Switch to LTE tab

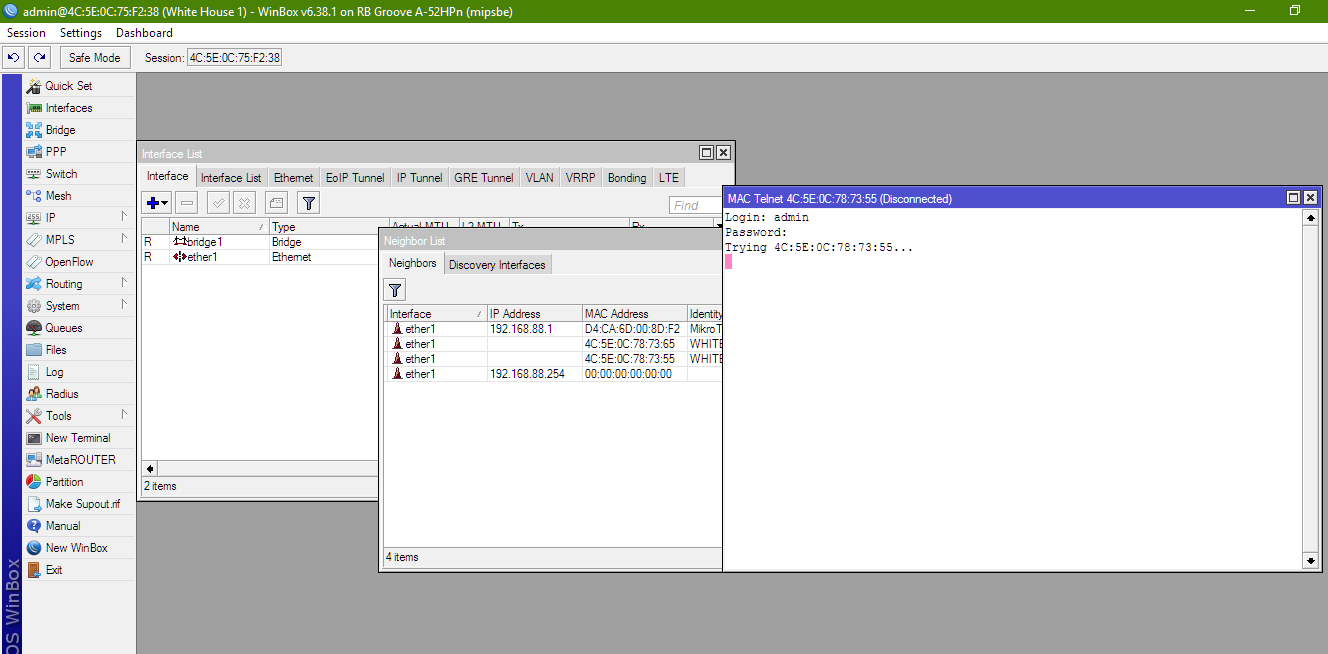pyautogui.click(x=669, y=178)
